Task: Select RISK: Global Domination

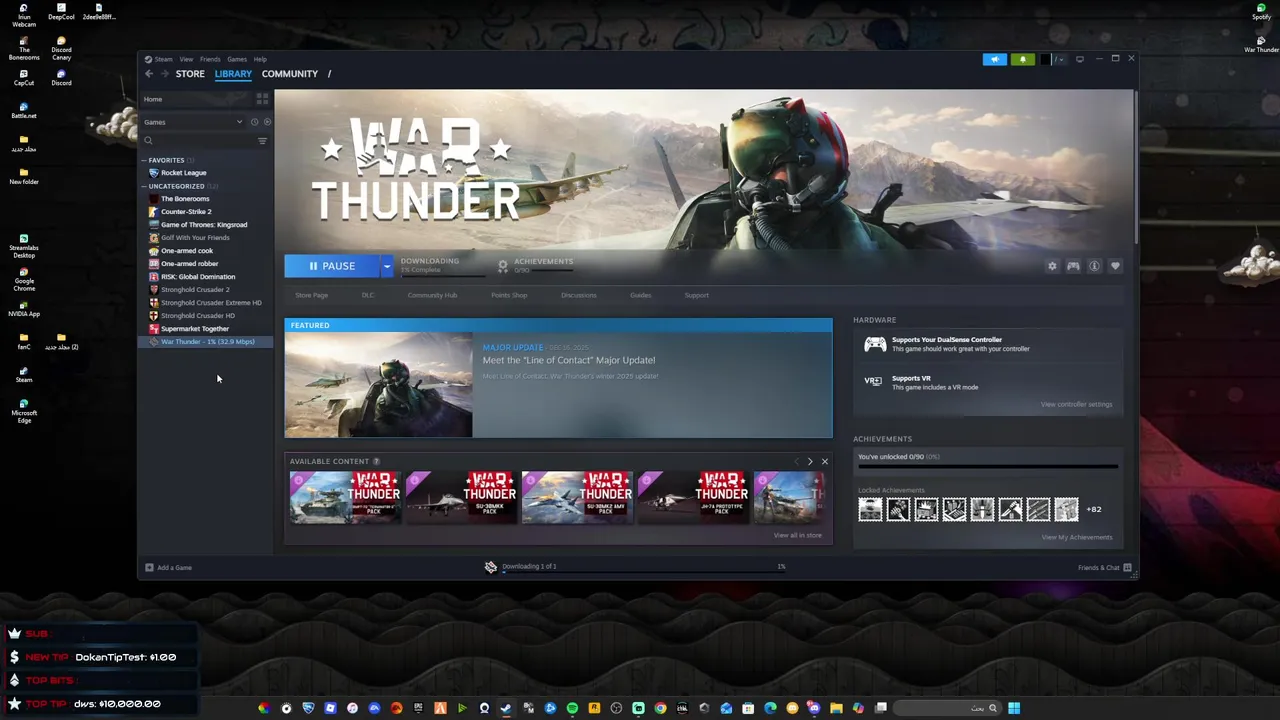Action: tap(198, 277)
